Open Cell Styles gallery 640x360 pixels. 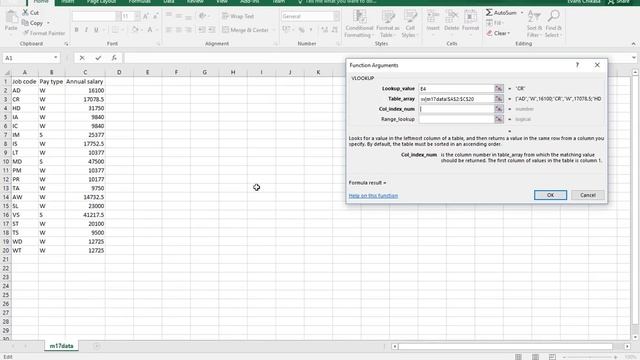point(410,24)
